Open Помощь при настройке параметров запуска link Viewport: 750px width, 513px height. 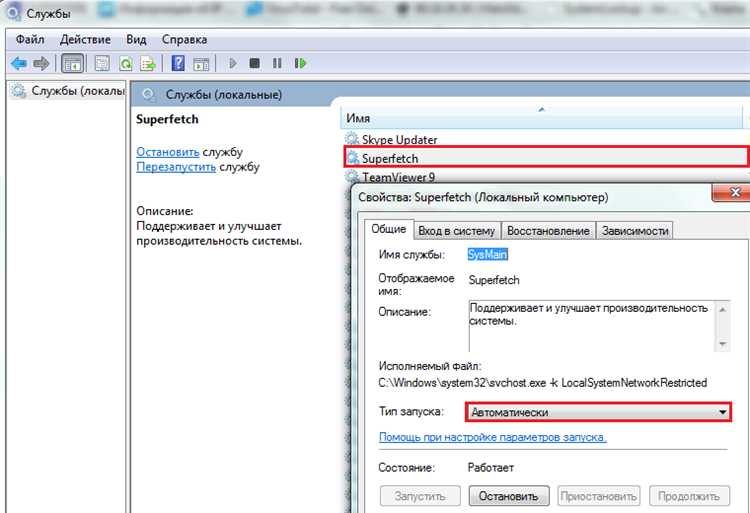[493, 437]
